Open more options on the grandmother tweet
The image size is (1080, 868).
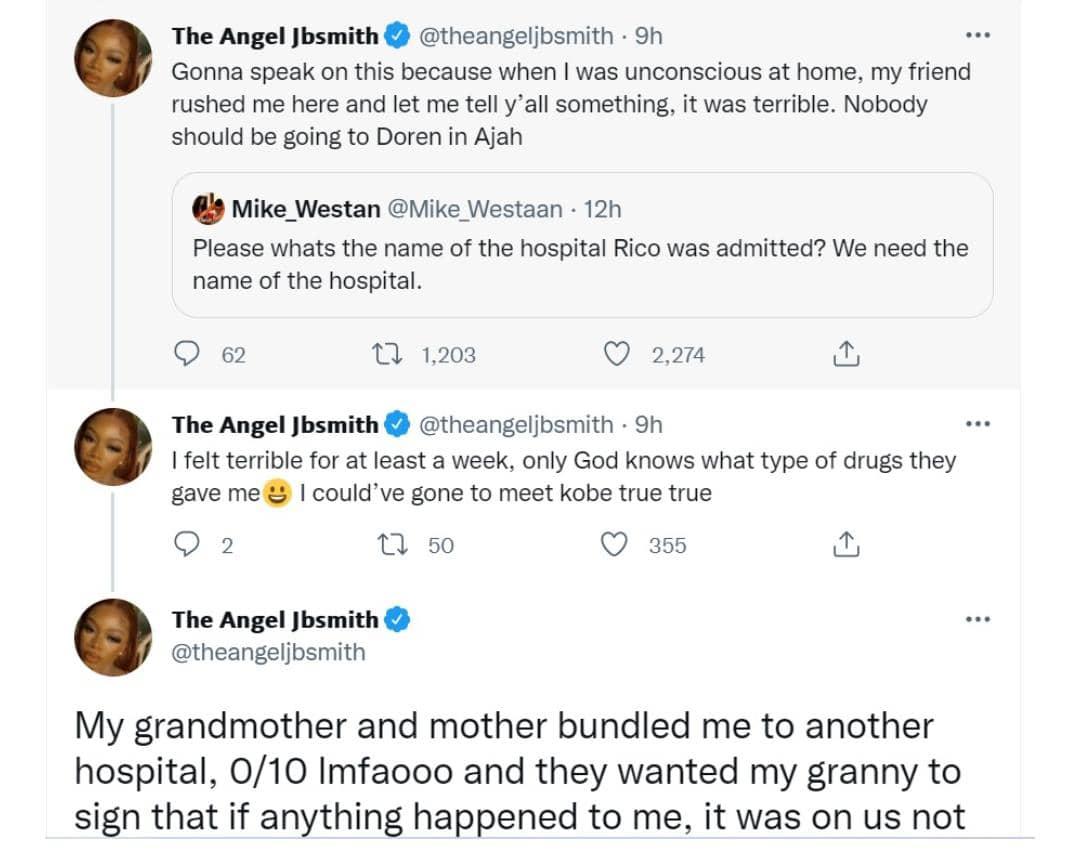pyautogui.click(x=977, y=620)
